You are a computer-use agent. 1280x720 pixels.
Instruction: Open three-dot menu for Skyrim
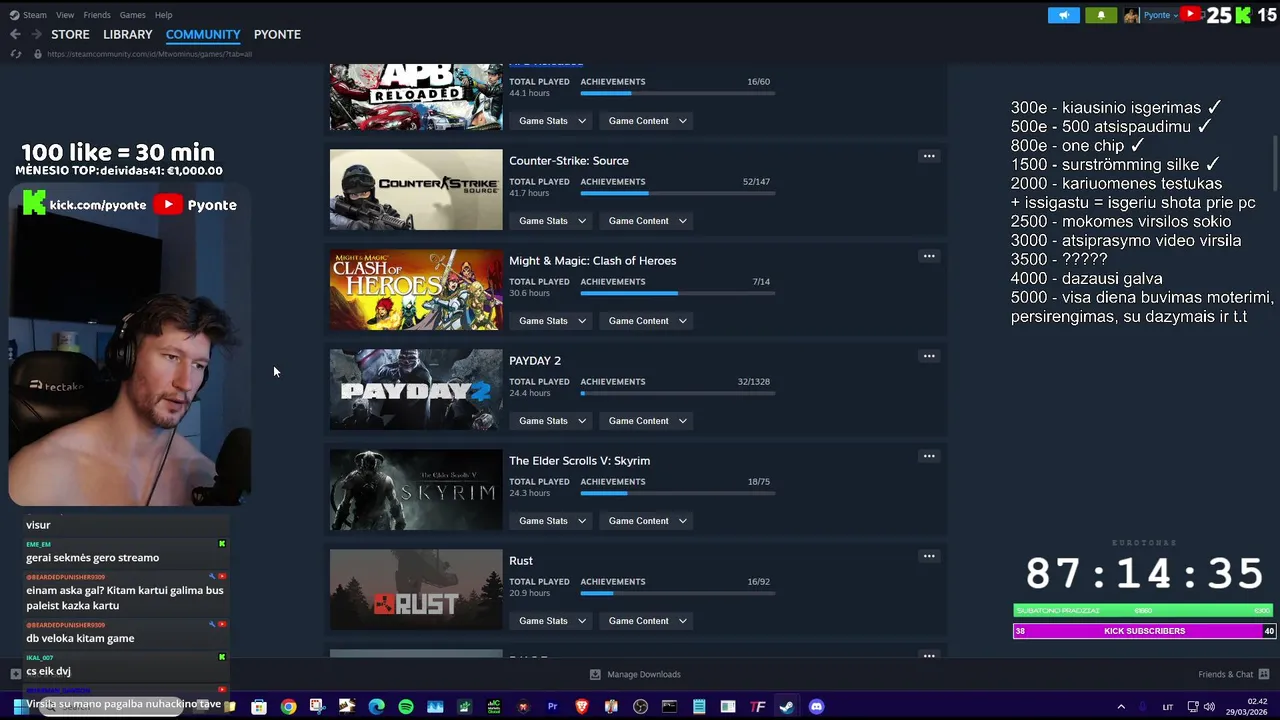(929, 456)
